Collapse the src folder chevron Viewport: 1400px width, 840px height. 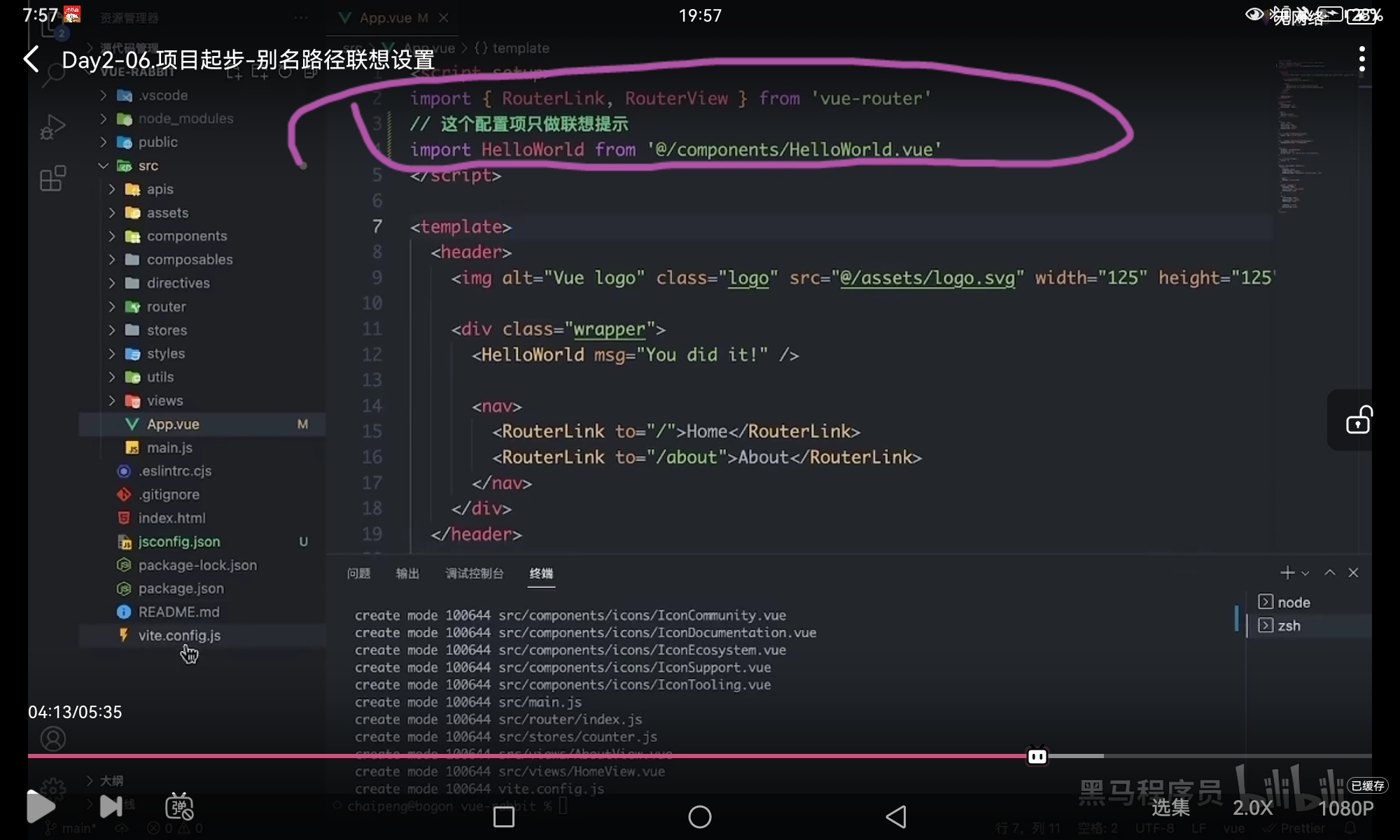(x=104, y=166)
